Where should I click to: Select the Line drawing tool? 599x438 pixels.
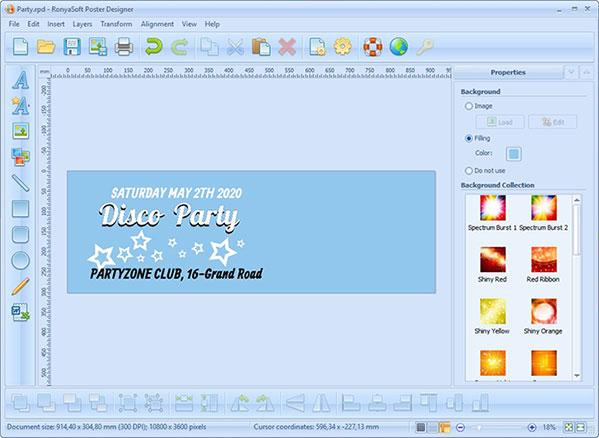click(x=21, y=183)
